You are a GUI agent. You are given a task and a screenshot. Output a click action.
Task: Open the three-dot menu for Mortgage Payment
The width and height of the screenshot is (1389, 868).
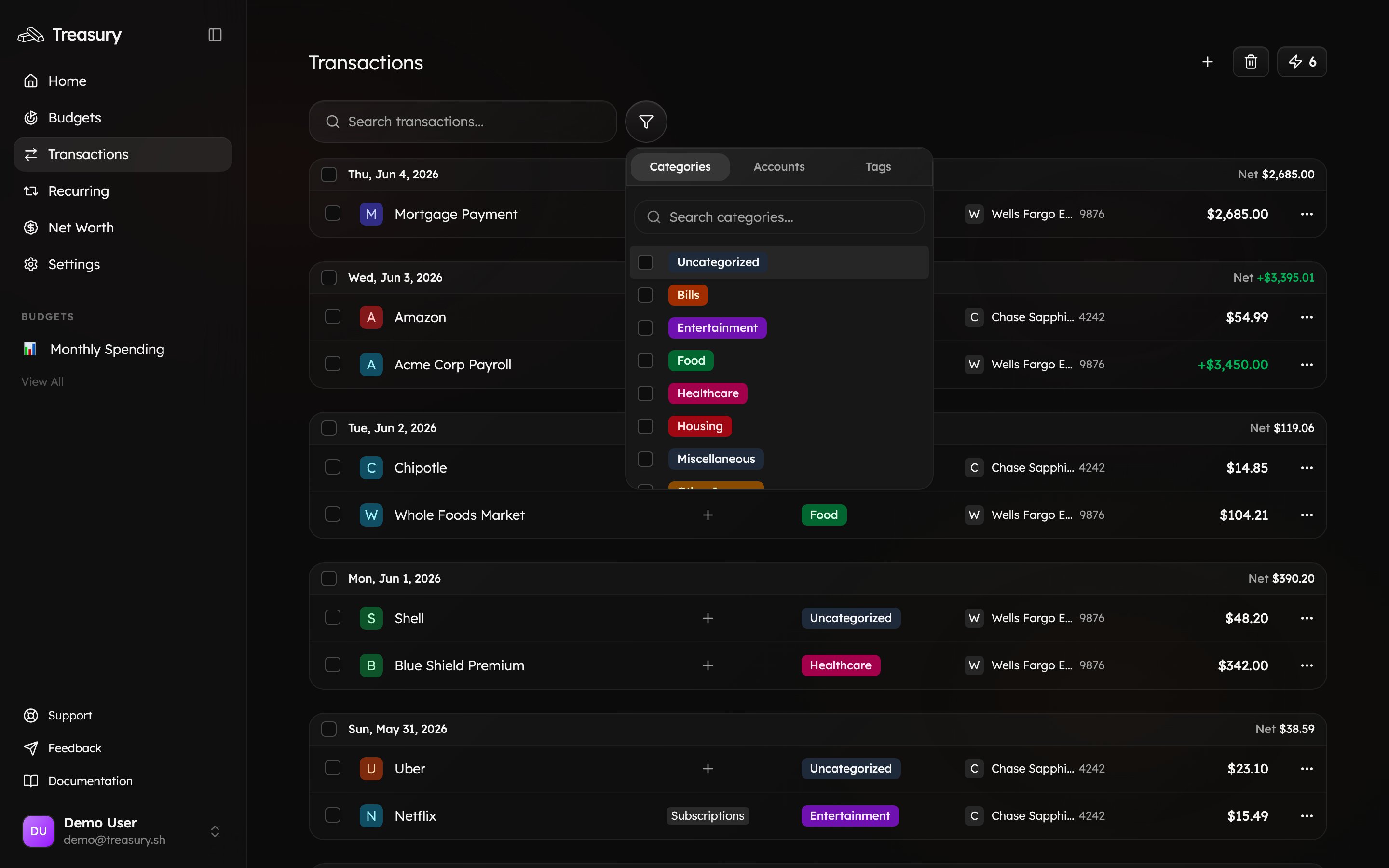coord(1307,214)
